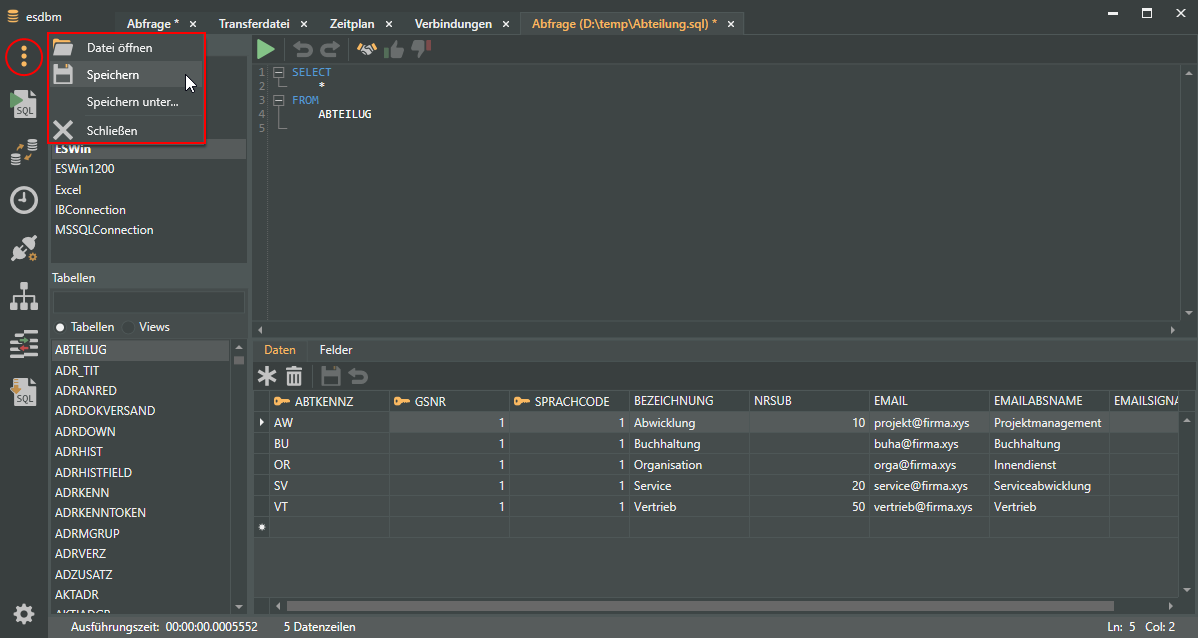This screenshot has width=1198, height=638.
Task: Close the Abteilung.sql query tab
Action: (731, 24)
